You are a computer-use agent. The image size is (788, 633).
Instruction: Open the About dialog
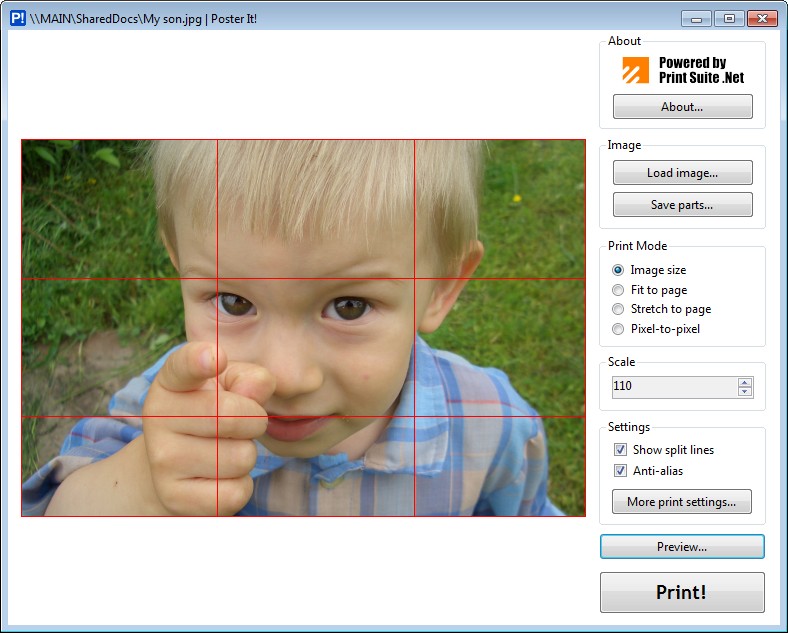(x=682, y=107)
